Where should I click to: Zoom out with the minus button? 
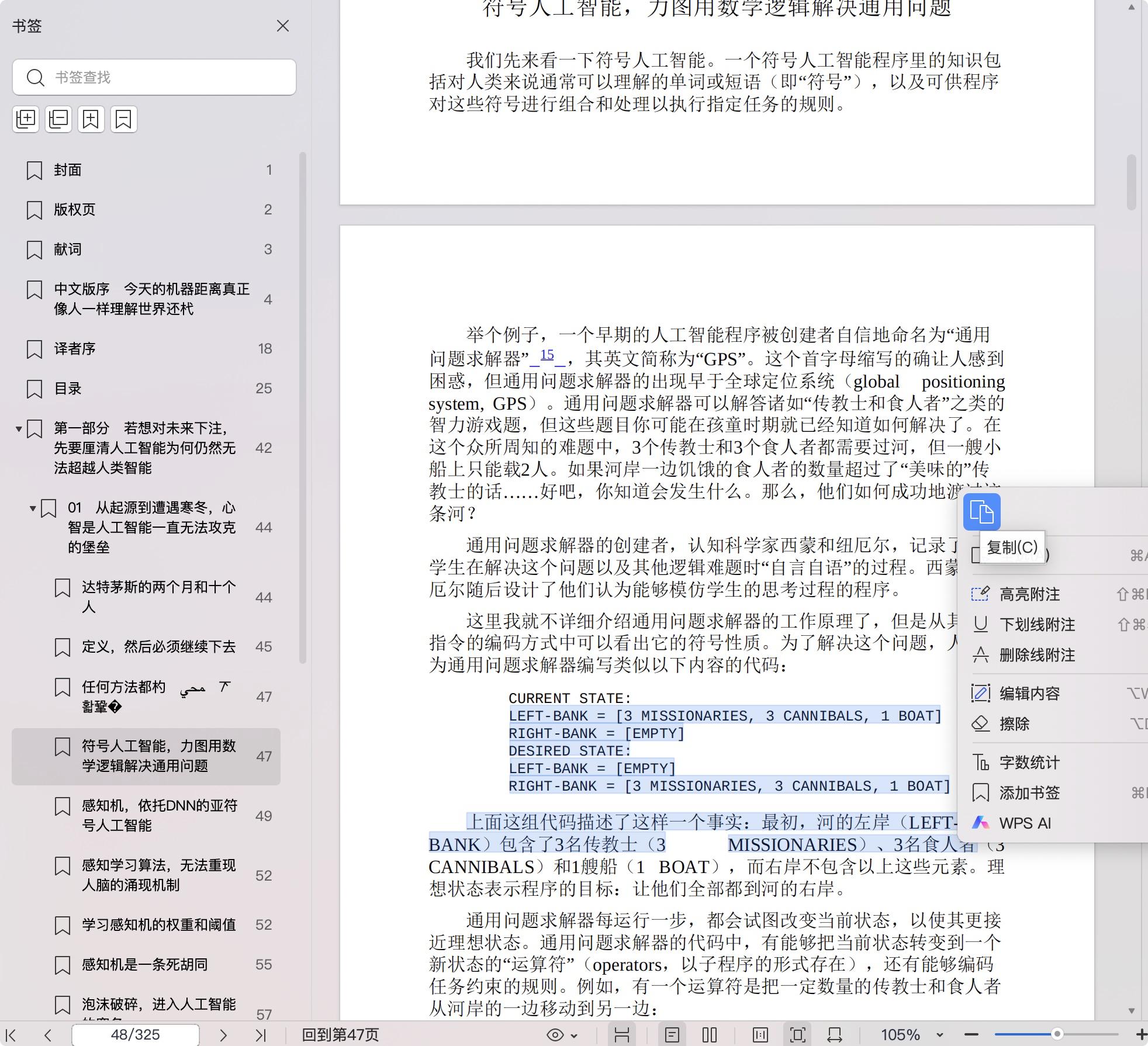point(971,1035)
